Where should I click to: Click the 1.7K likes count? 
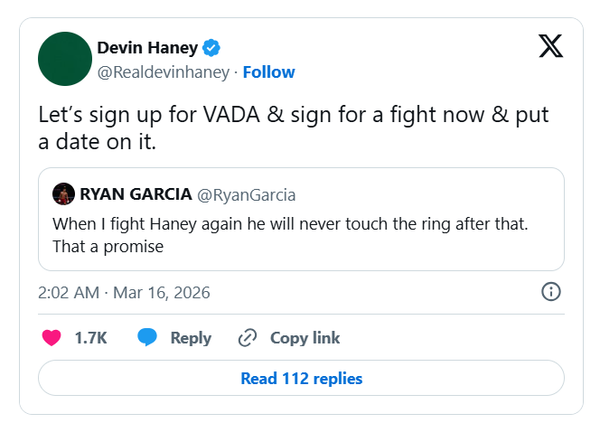pos(90,338)
